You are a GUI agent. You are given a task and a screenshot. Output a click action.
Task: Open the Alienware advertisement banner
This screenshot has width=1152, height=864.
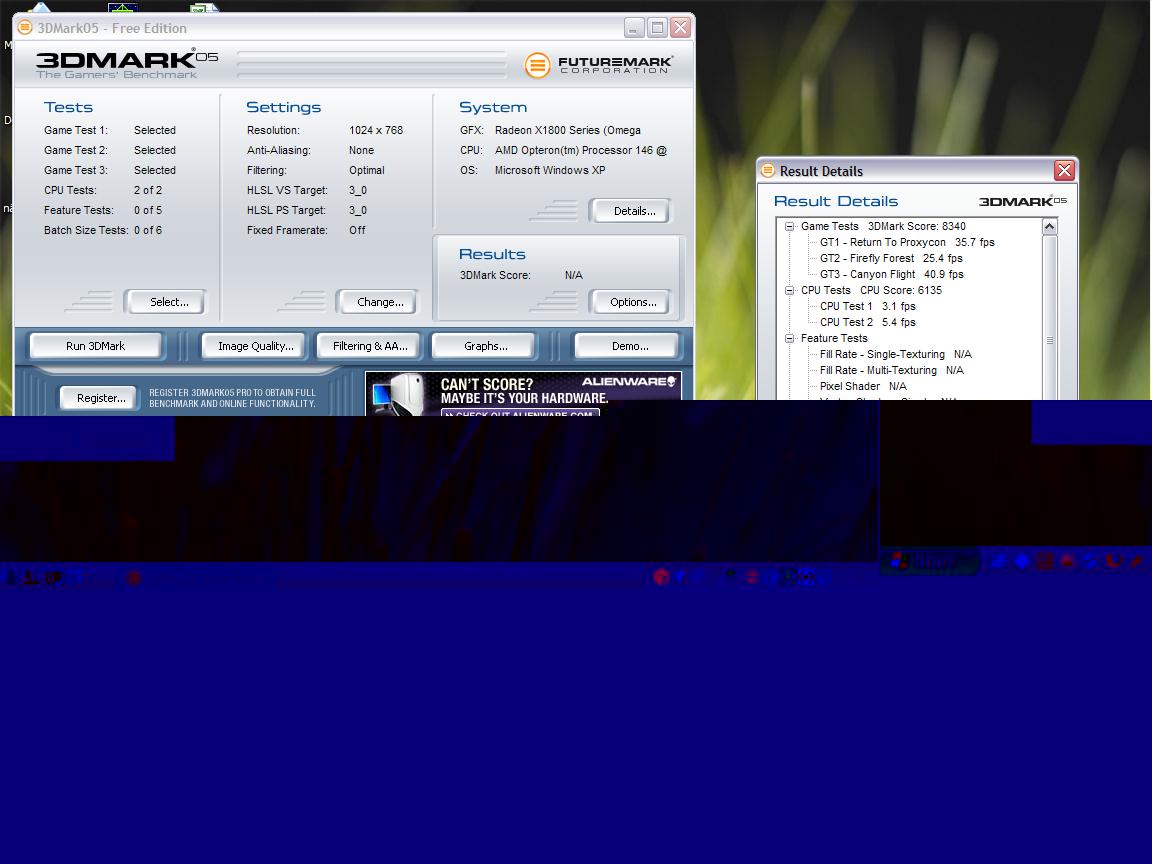(523, 393)
